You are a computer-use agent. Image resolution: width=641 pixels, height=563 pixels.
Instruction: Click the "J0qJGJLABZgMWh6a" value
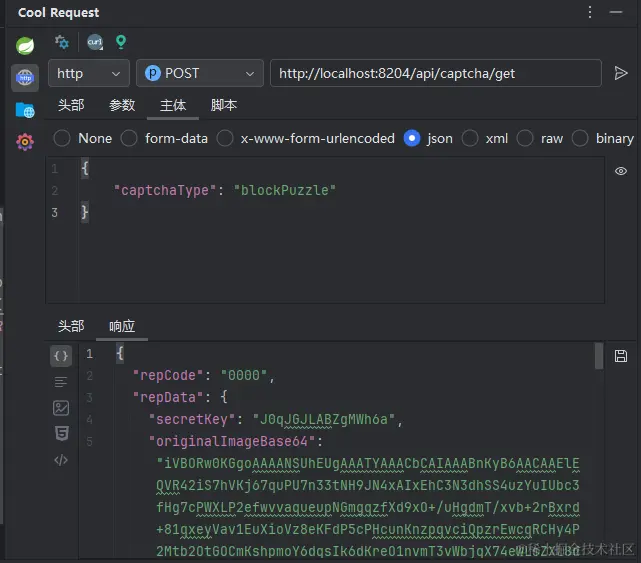[x=324, y=419]
